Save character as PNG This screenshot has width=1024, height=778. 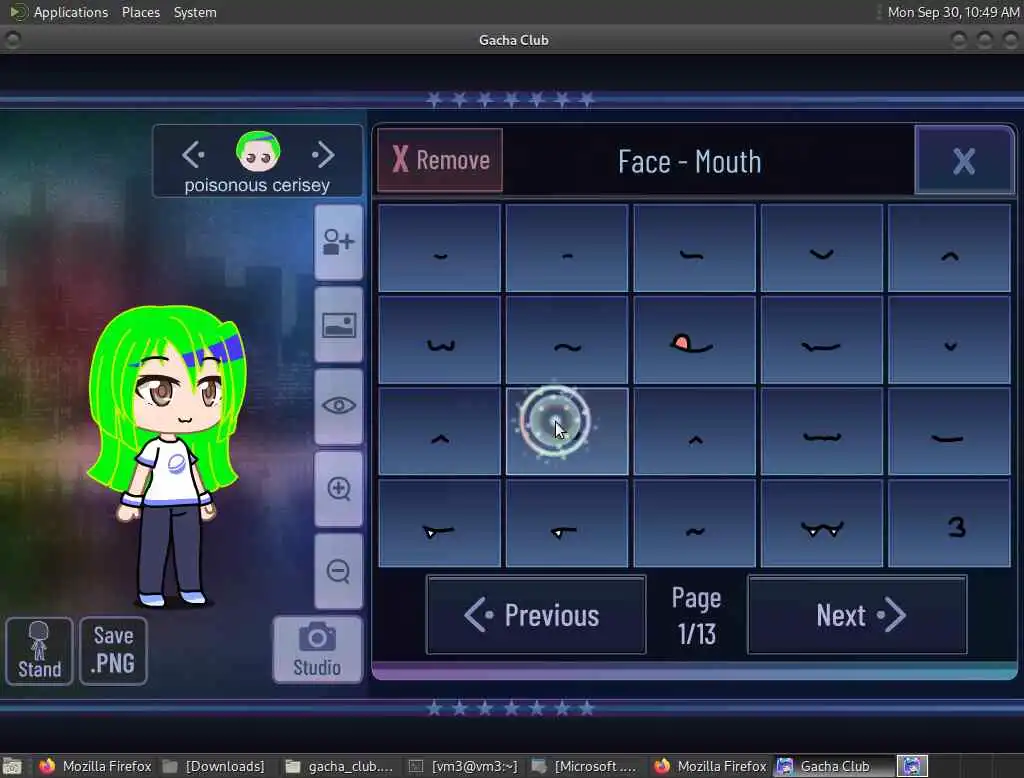pyautogui.click(x=114, y=651)
